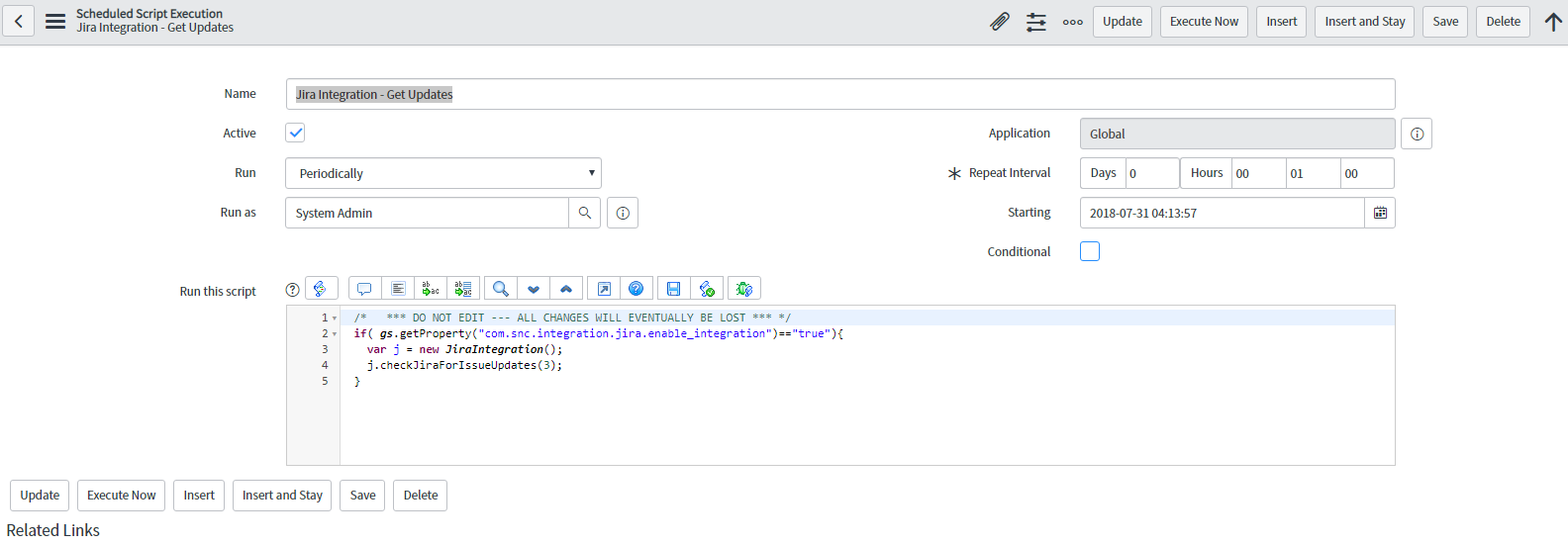Viewport: 1568px width, 545px height.
Task: Preview the Run as record info icon
Action: [x=623, y=213]
